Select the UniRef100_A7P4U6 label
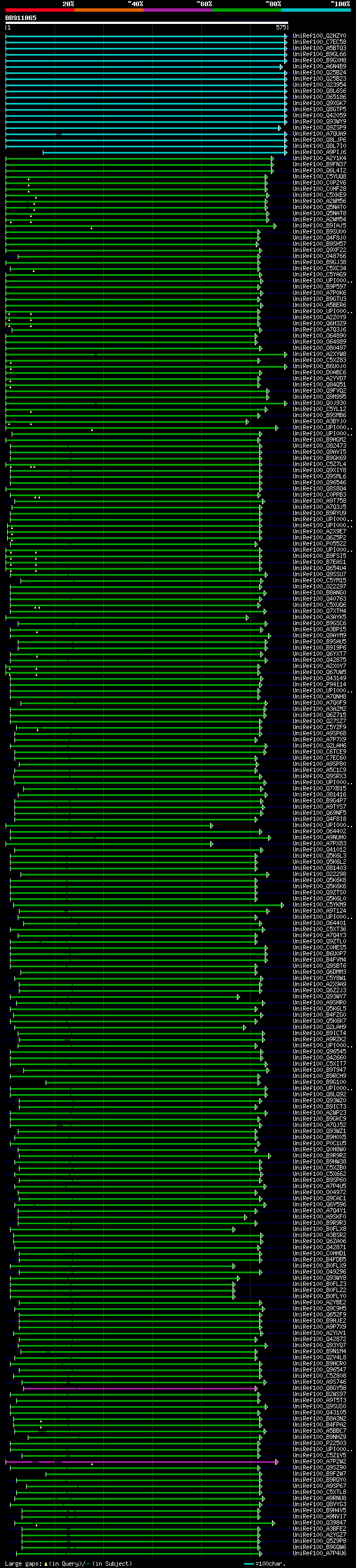356x1568 pixels. (x=319, y=1553)
